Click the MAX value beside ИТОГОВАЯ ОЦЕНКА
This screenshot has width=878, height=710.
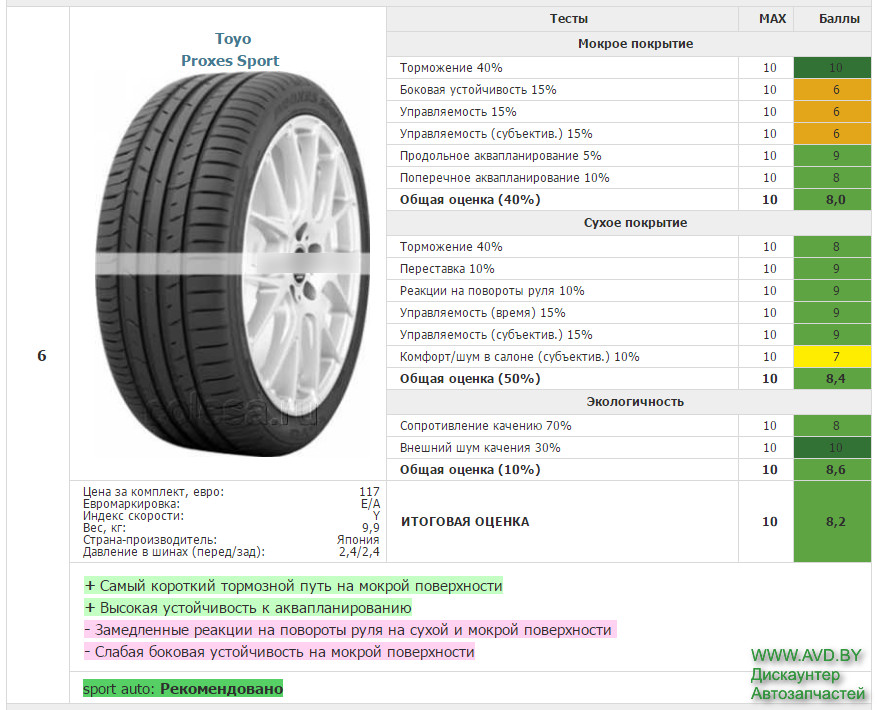770,522
